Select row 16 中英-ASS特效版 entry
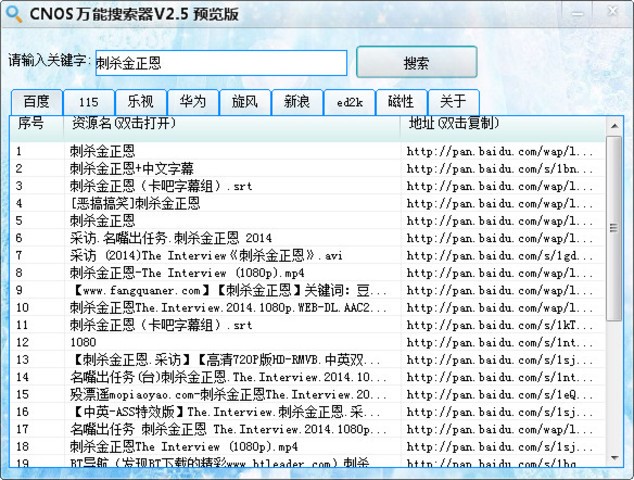The width and height of the screenshot is (634, 480). point(226,412)
